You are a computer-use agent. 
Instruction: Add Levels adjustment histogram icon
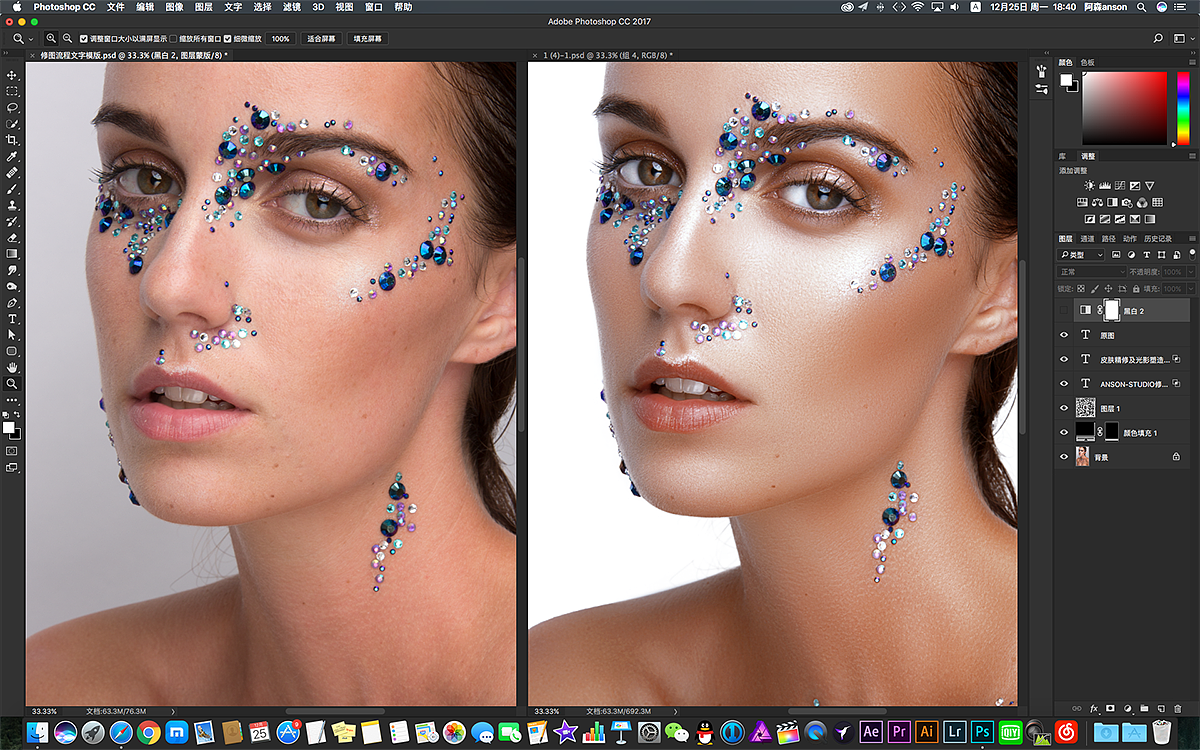tap(1105, 185)
